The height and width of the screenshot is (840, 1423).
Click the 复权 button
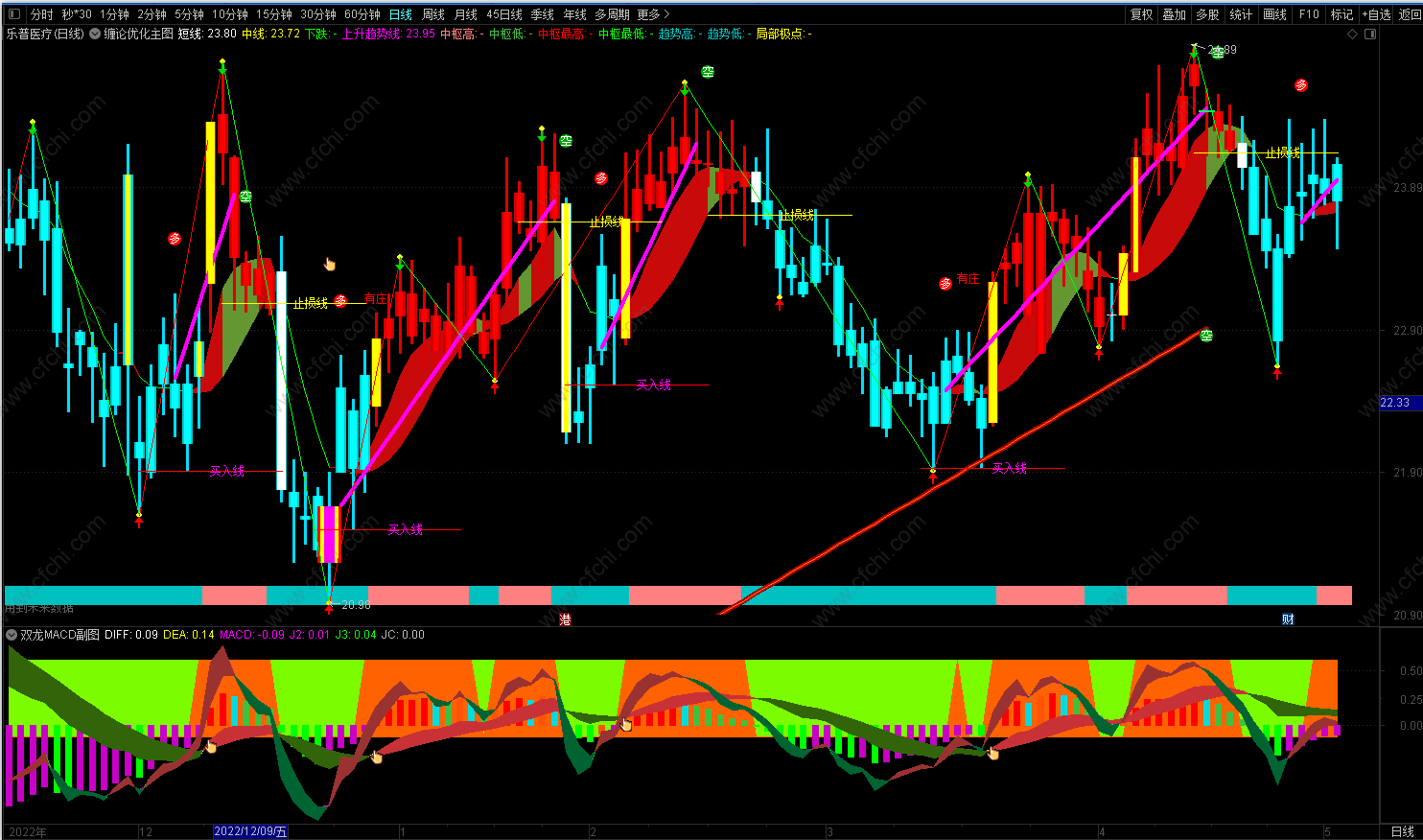click(x=1142, y=14)
